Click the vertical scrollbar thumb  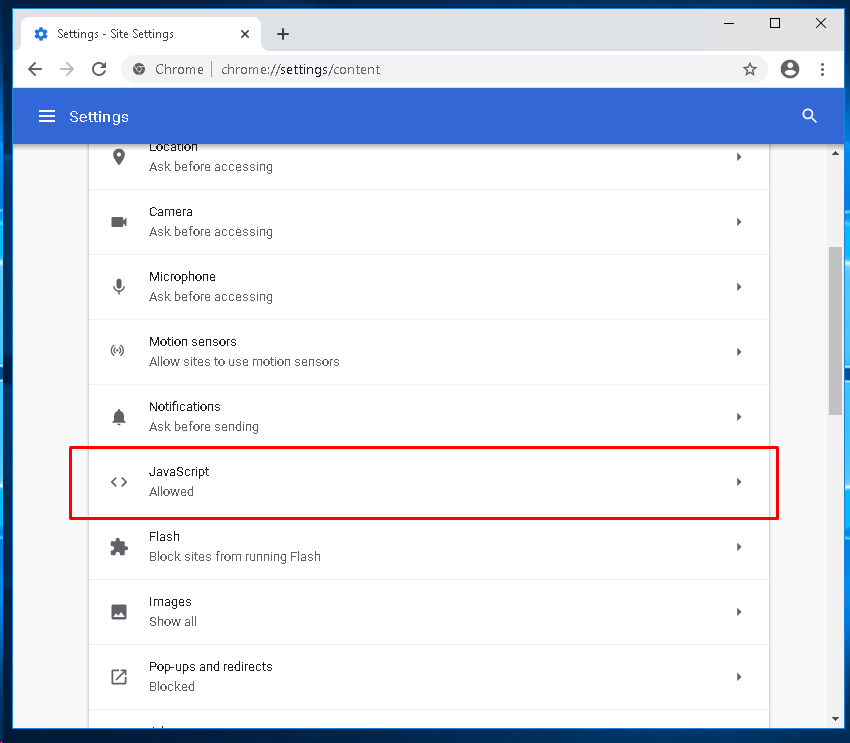pos(835,331)
